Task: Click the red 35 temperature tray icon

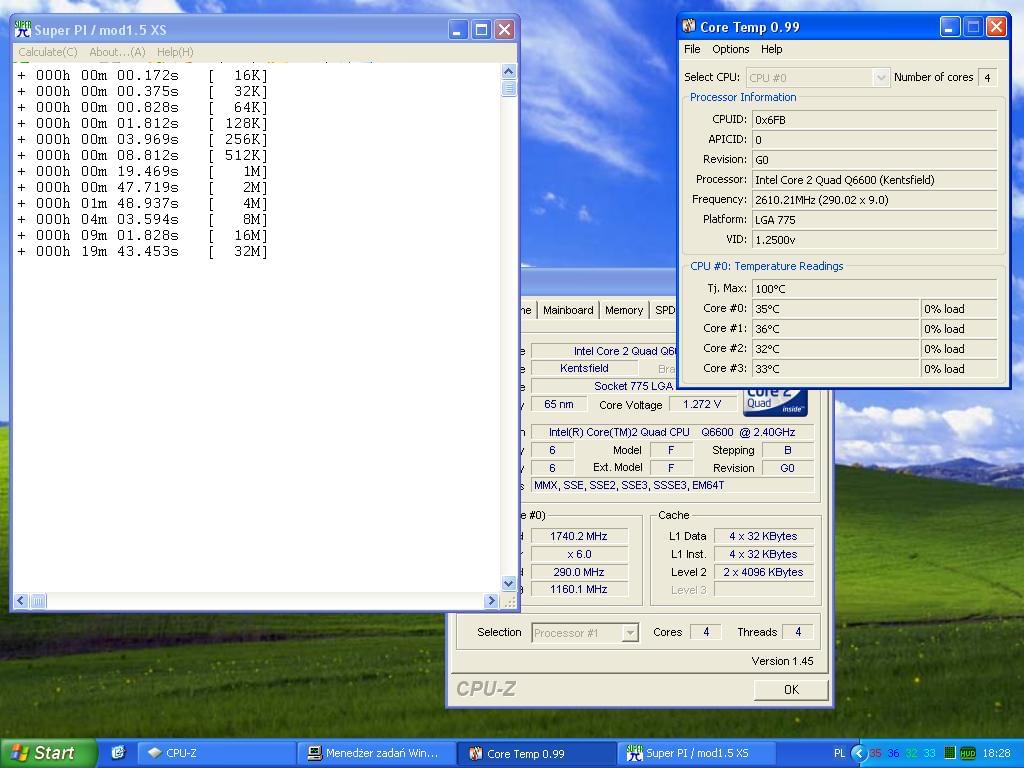Action: [876, 753]
